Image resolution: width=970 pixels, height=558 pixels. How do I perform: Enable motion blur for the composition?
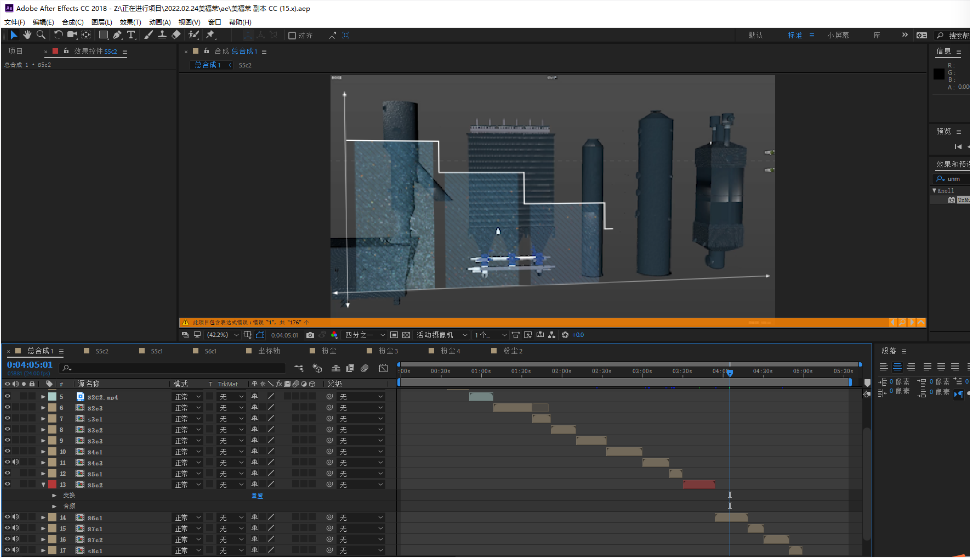[x=365, y=368]
